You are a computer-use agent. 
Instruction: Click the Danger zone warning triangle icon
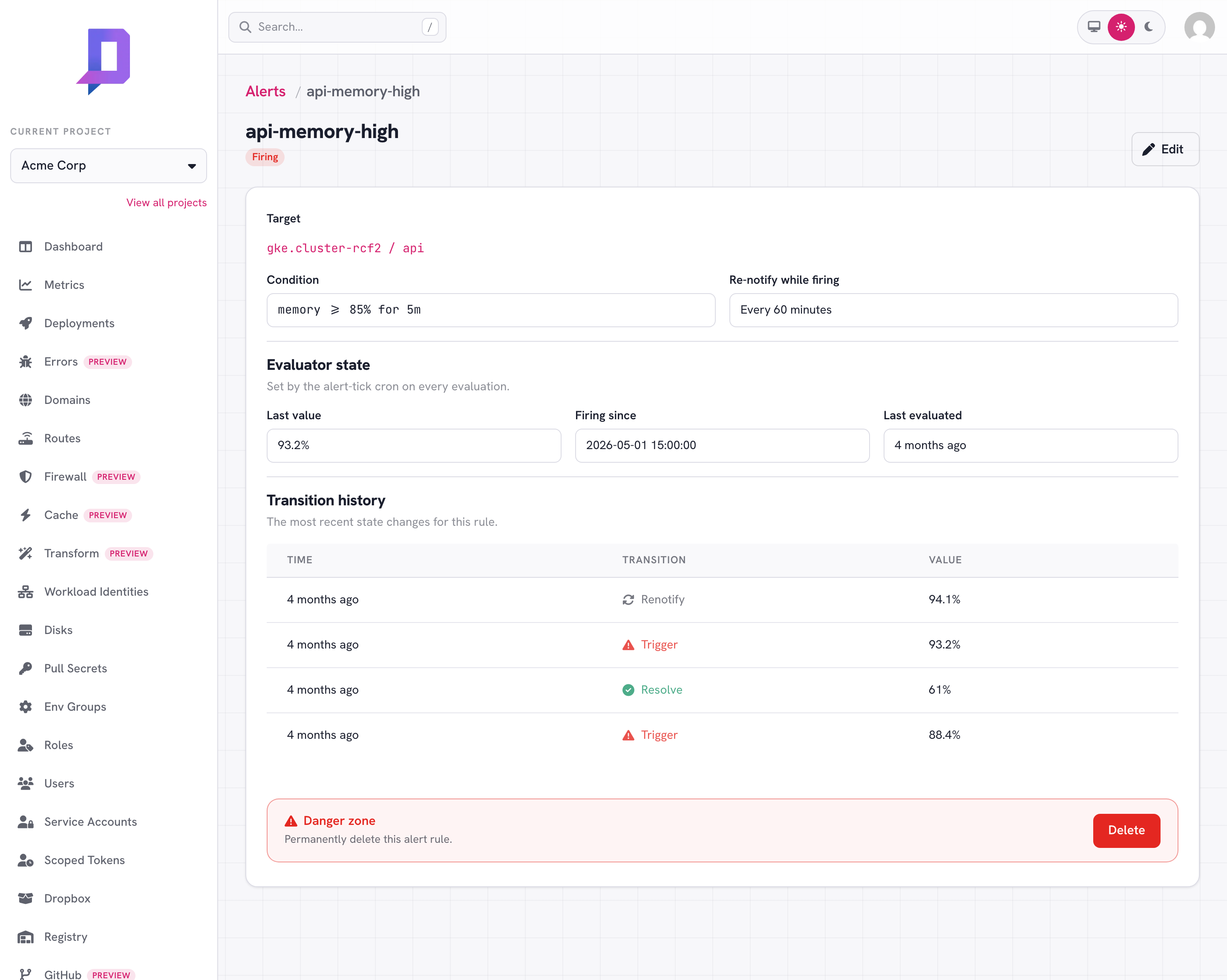(291, 821)
